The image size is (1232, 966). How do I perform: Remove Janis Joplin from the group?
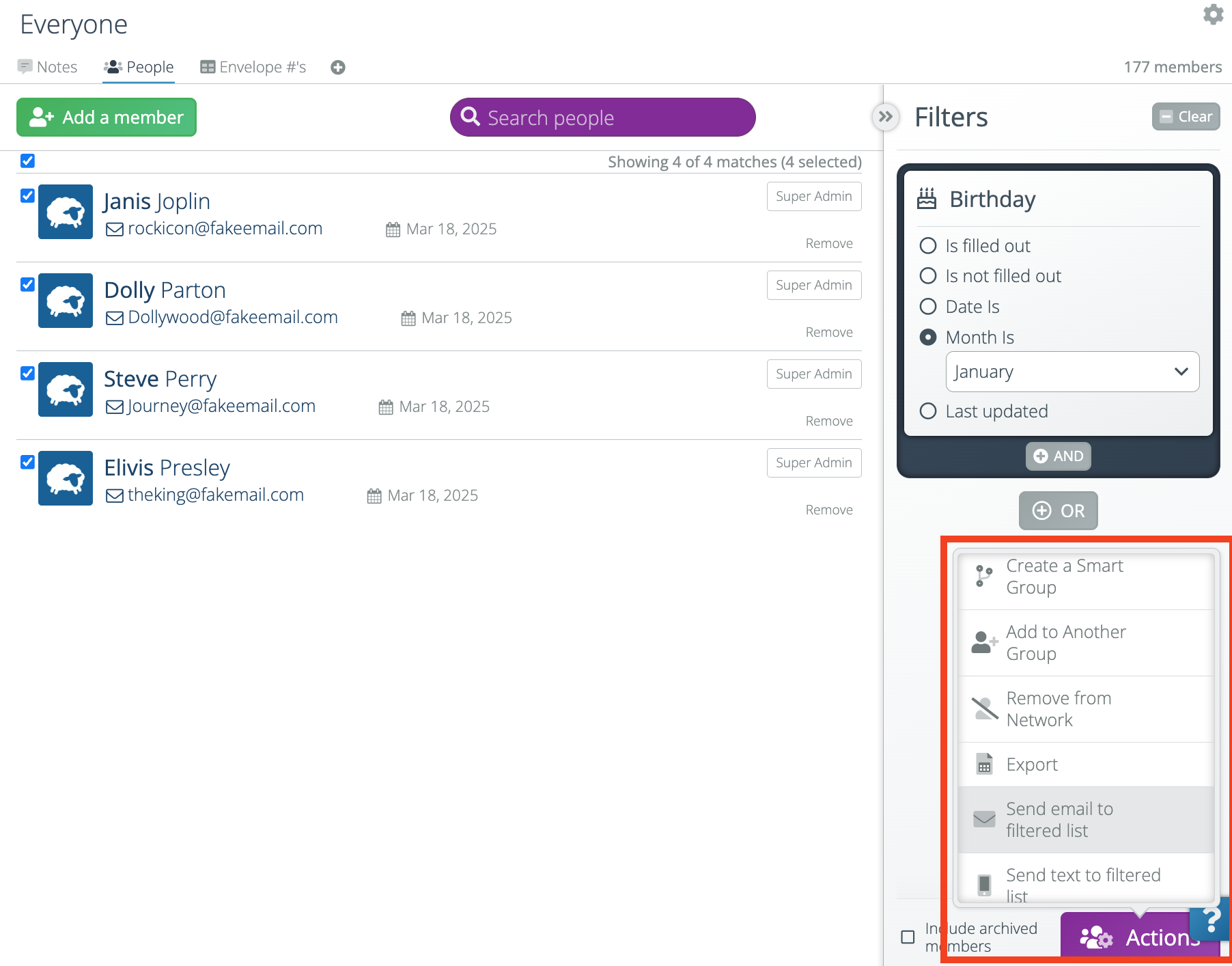[x=829, y=244]
